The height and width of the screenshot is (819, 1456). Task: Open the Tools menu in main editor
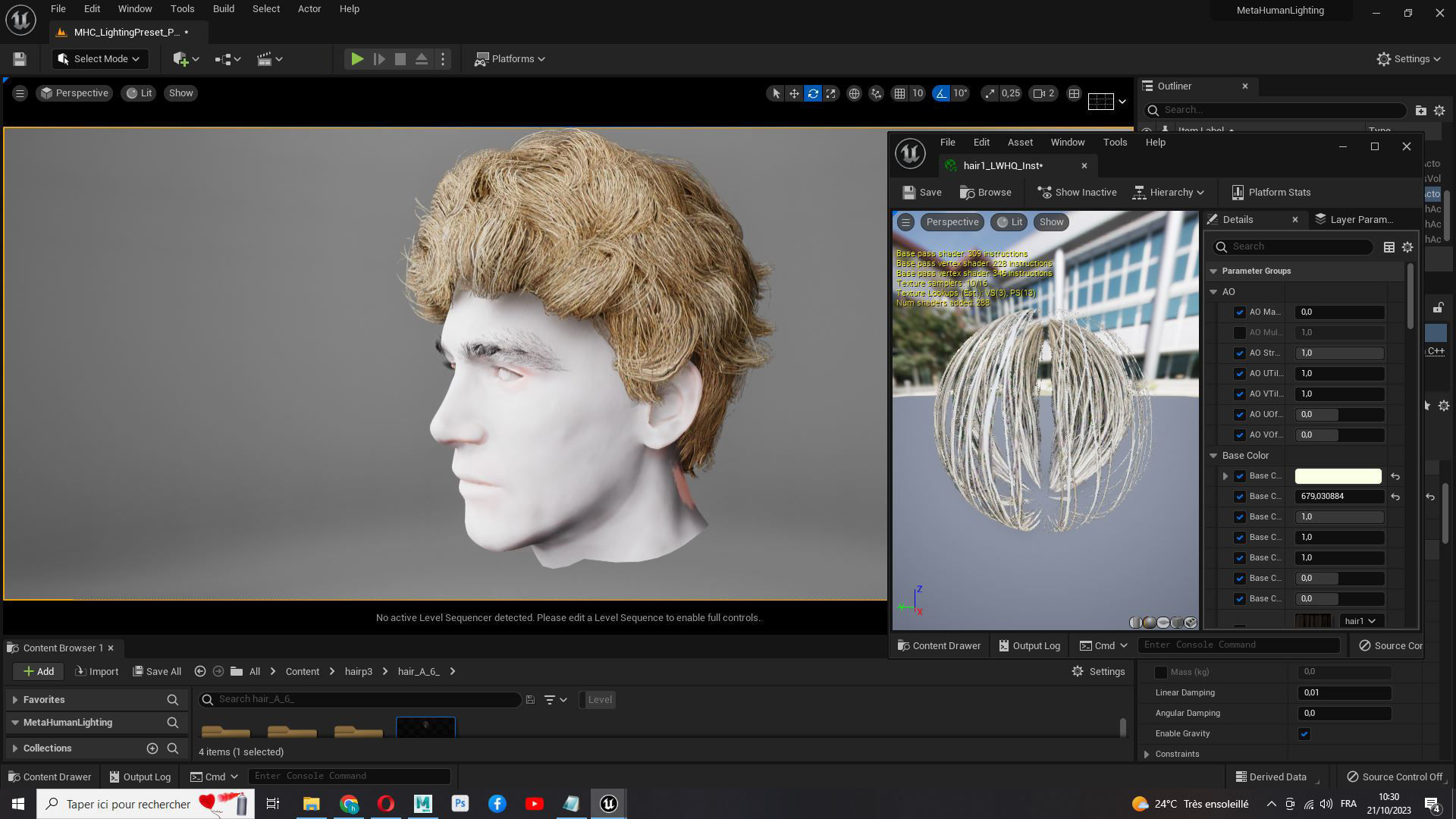pyautogui.click(x=182, y=9)
